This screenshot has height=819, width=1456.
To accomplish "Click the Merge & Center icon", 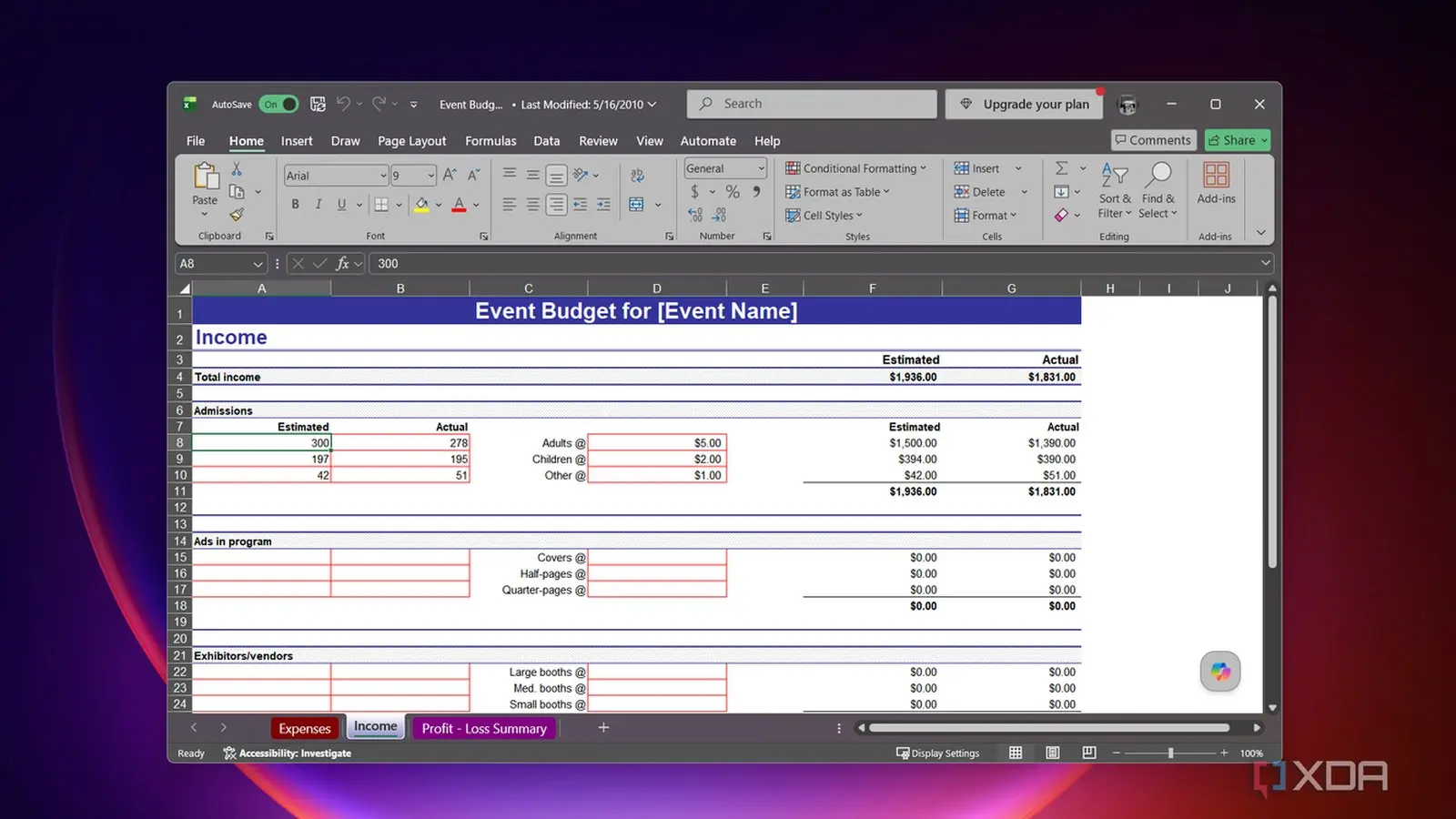I will tap(636, 204).
